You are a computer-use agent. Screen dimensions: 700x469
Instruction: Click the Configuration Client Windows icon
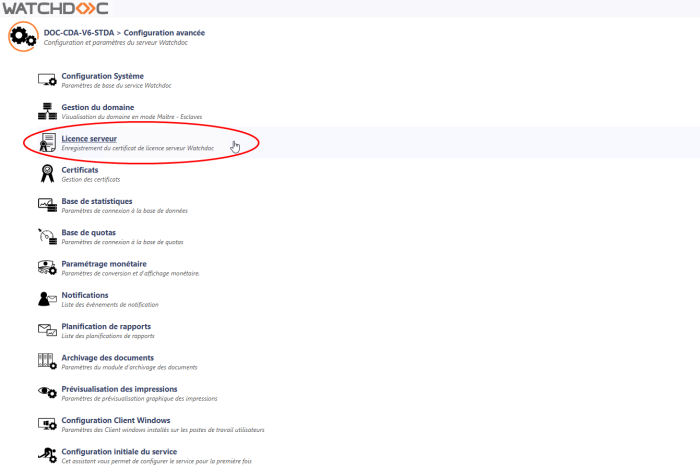click(47, 424)
